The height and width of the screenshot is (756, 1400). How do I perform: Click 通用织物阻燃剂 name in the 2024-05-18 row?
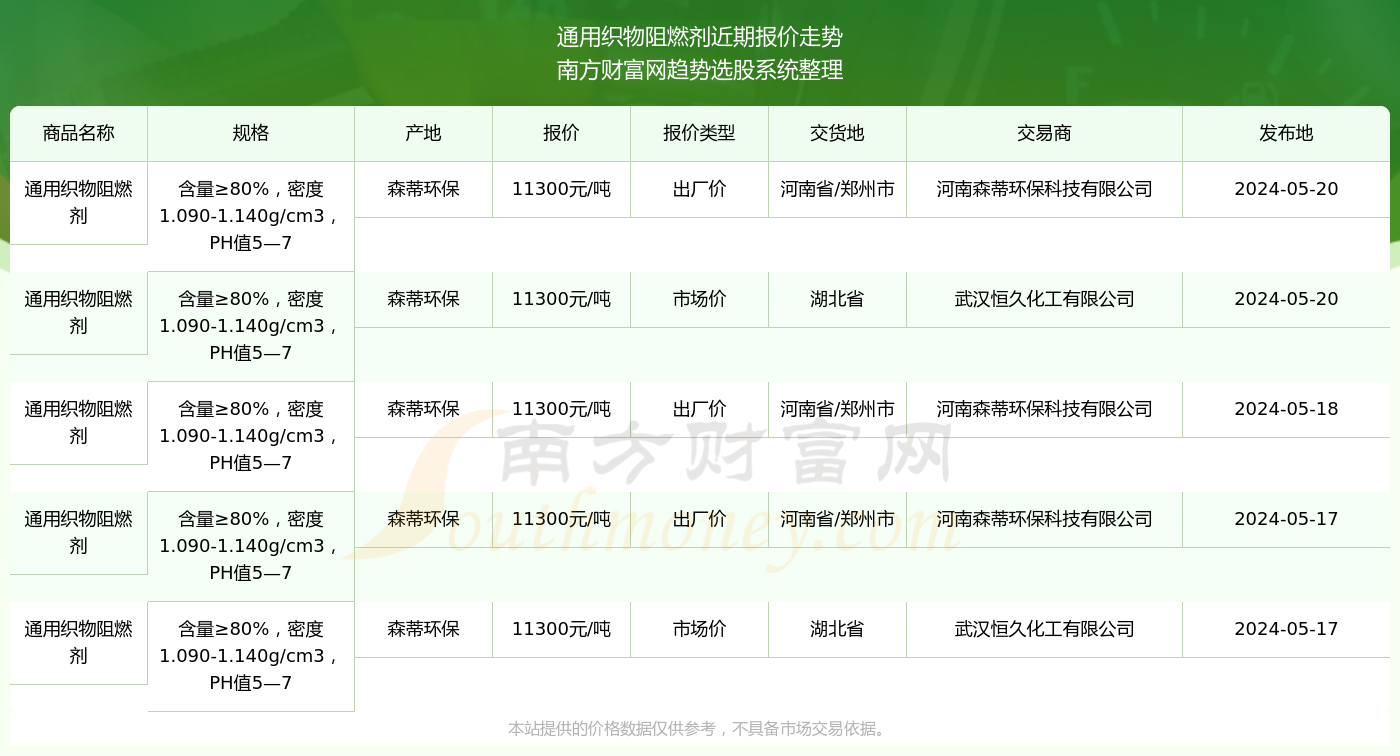point(79,423)
